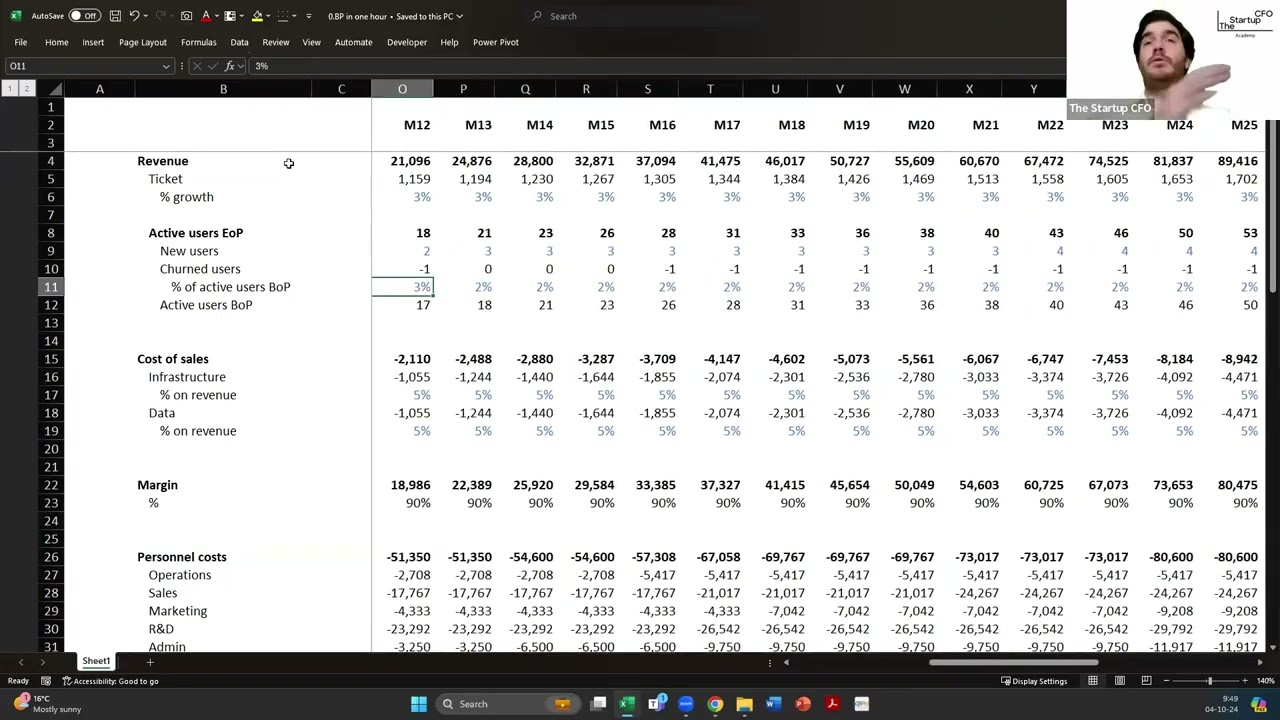Click the formula bar showing 3%
This screenshot has width=1280, height=720.
[655, 66]
